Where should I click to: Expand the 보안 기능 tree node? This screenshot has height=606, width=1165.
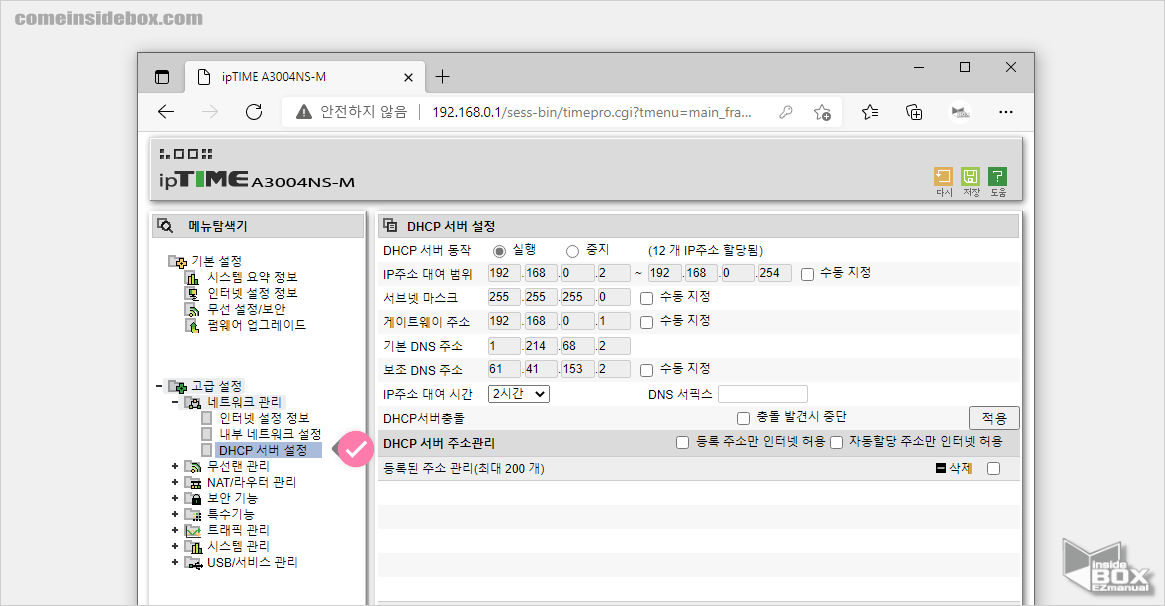click(175, 498)
